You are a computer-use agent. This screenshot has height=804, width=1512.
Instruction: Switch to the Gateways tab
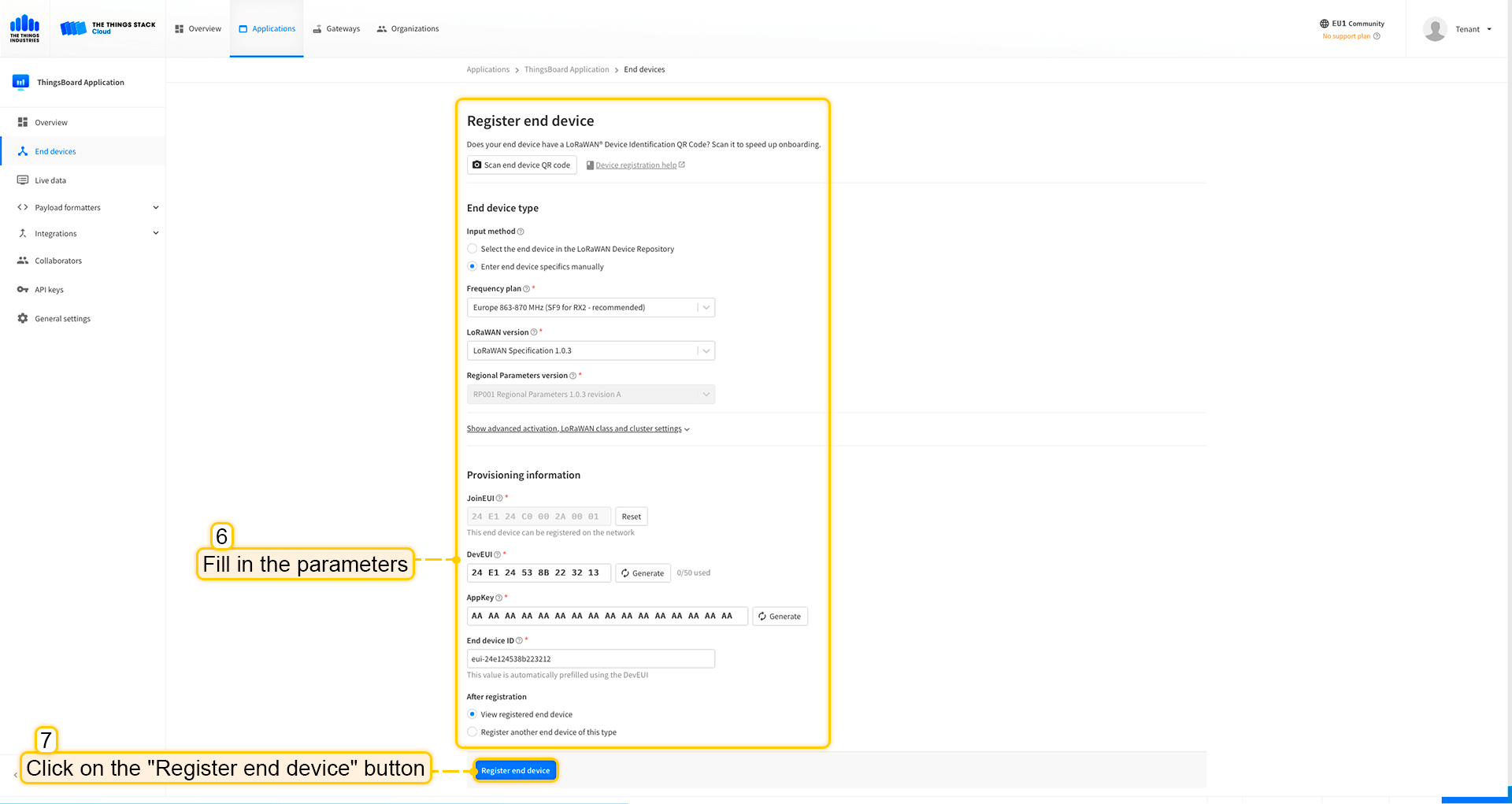coord(336,29)
